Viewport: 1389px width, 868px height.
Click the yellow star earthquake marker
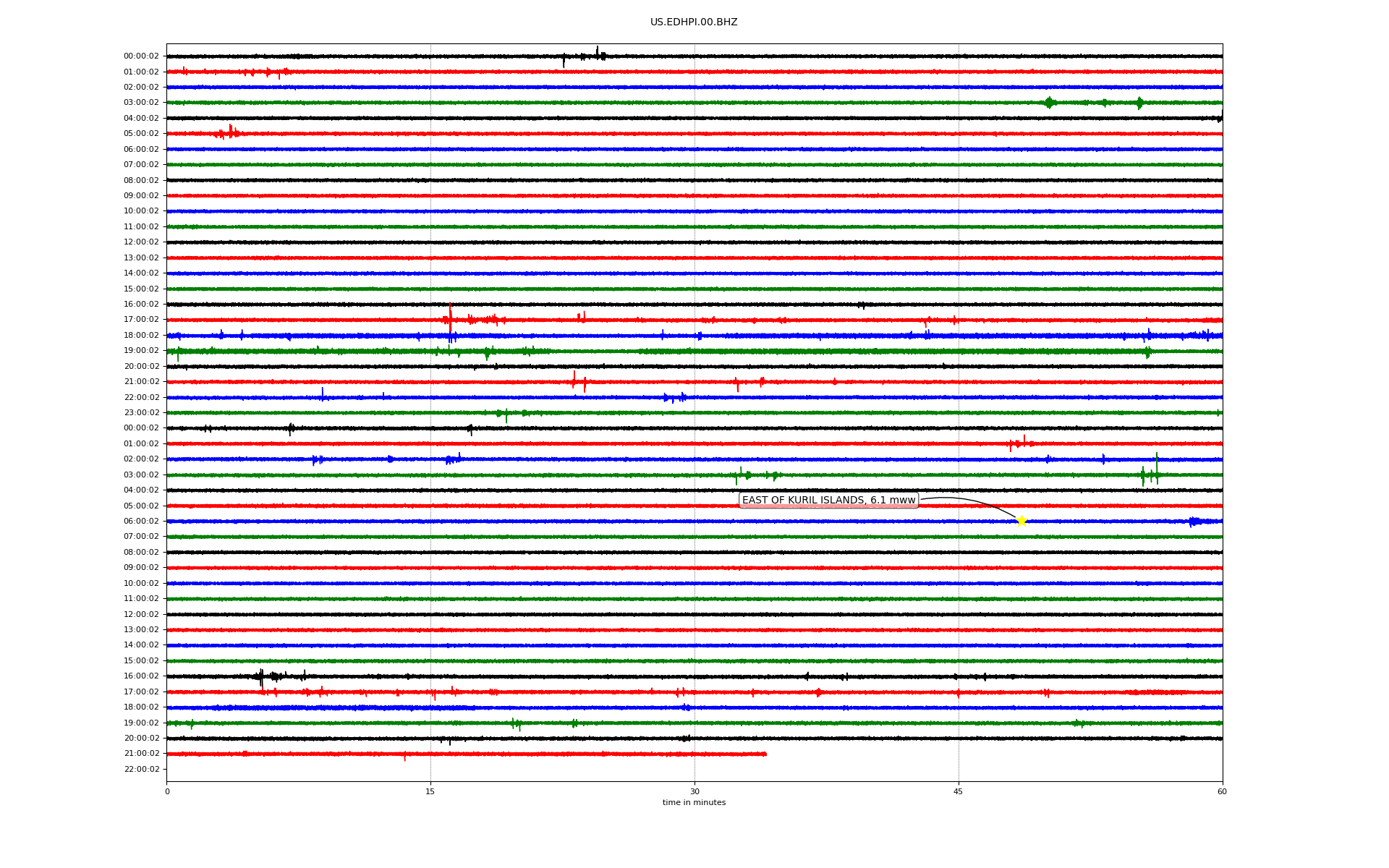1021,521
